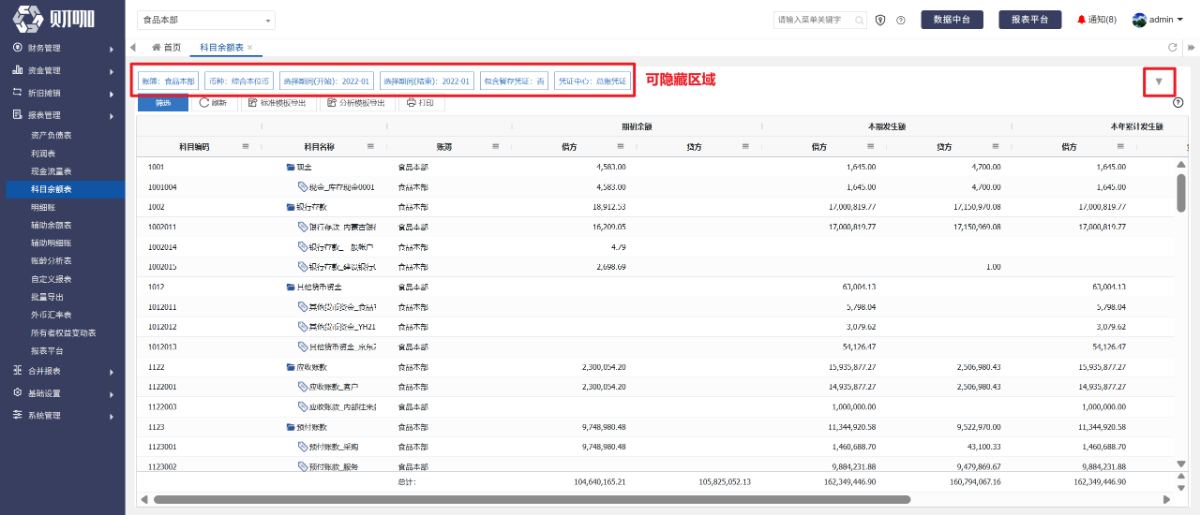The image size is (1200, 515).
Task: Click the 打印 print button
Action: click(x=421, y=102)
